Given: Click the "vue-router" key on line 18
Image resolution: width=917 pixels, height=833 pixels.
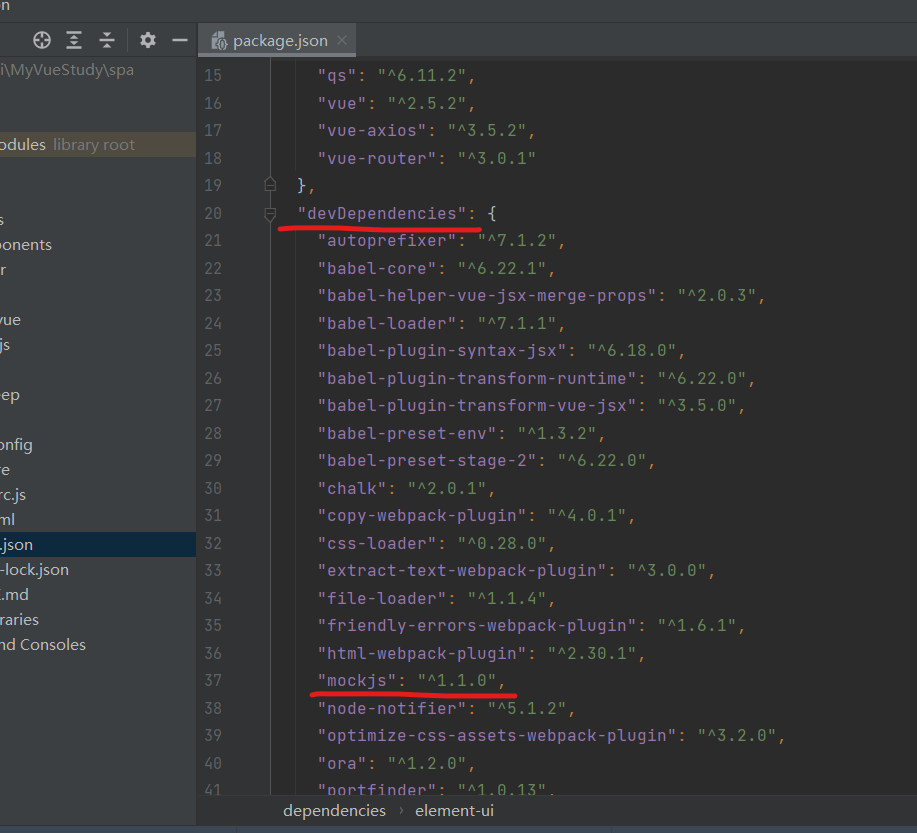Looking at the screenshot, I should 377,158.
